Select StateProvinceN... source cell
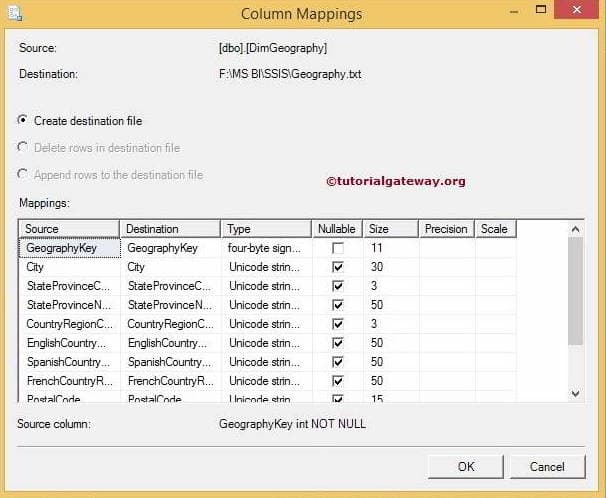Image resolution: width=606 pixels, height=498 pixels. [x=70, y=305]
